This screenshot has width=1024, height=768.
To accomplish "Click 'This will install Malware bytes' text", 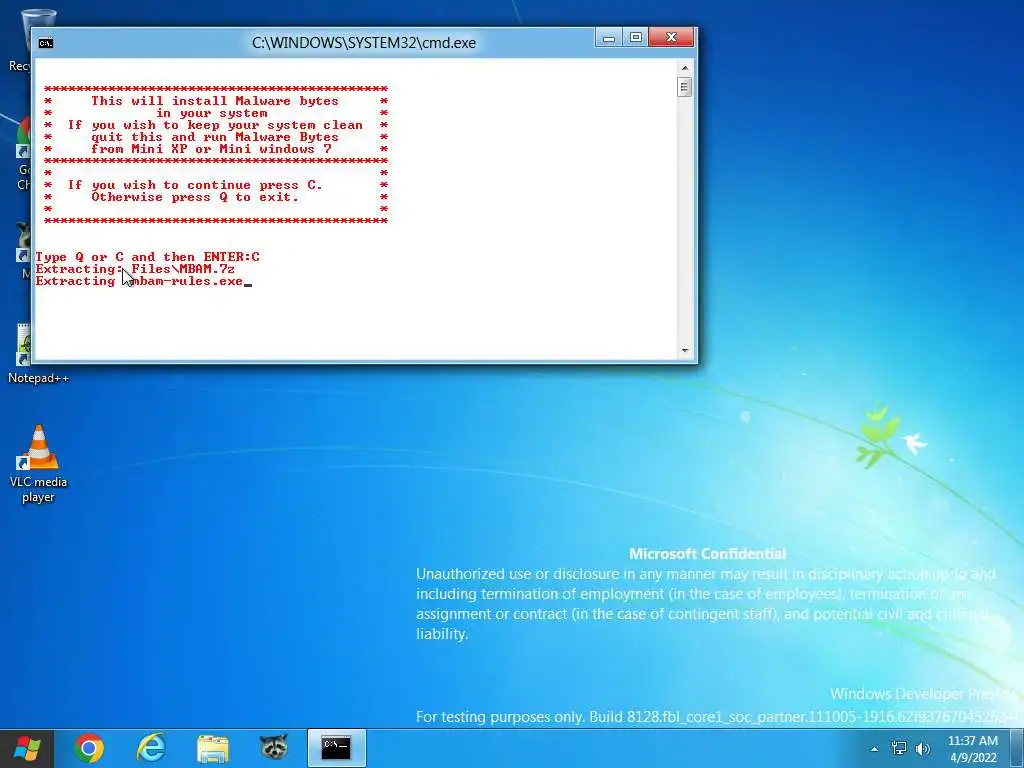I will click(215, 101).
